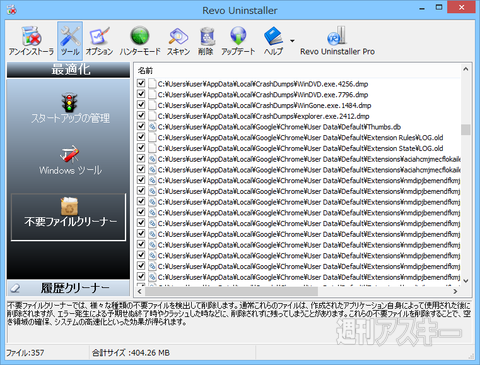Screen dimensions: 480x365
Task: Open スタートアップの管理 traffic light tool
Action: point(70,108)
